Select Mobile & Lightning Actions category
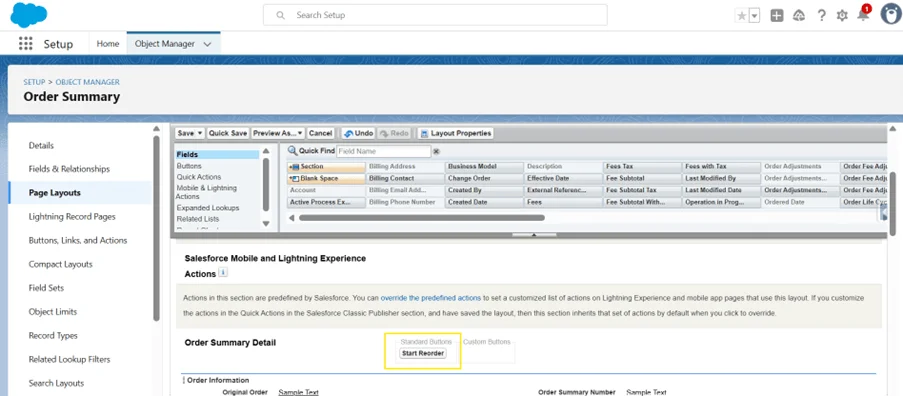 click(x=206, y=192)
